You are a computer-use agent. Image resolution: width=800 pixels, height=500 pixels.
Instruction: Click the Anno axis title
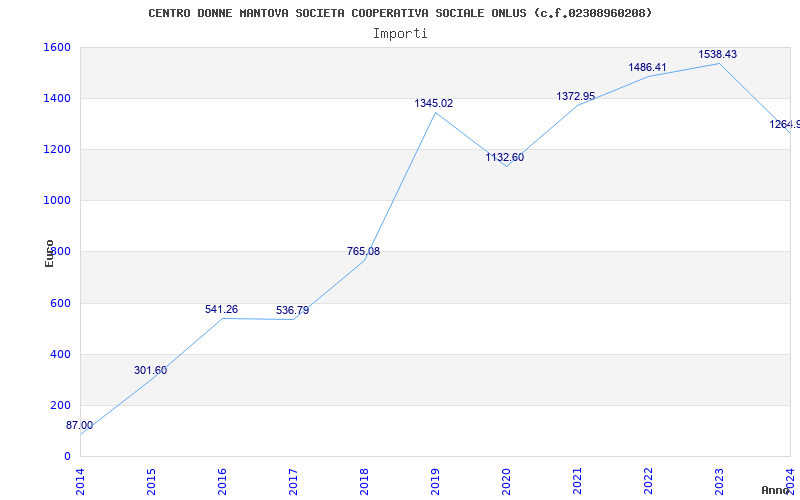(775, 490)
